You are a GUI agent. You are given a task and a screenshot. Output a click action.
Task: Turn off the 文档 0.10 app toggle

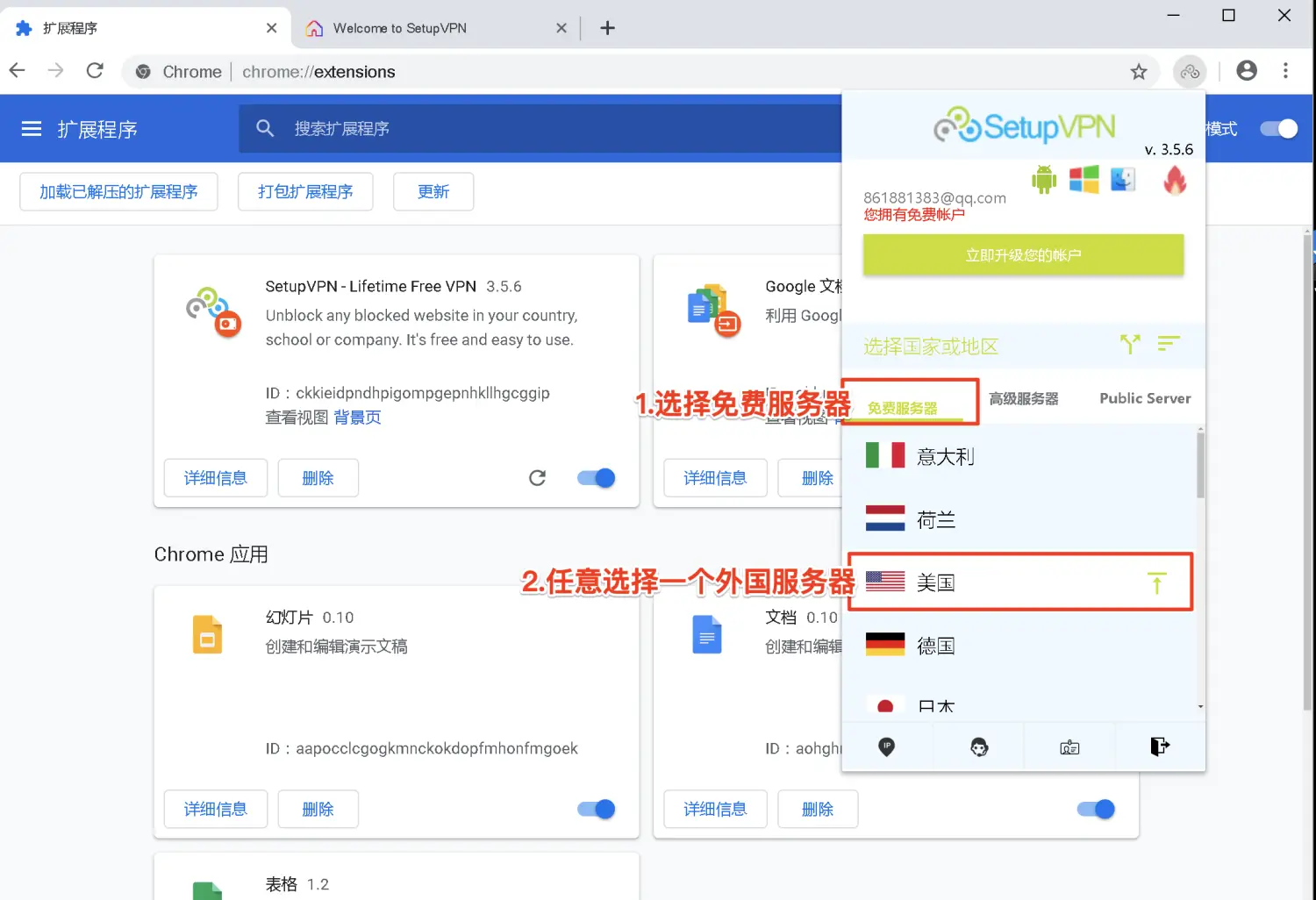pyautogui.click(x=1096, y=809)
